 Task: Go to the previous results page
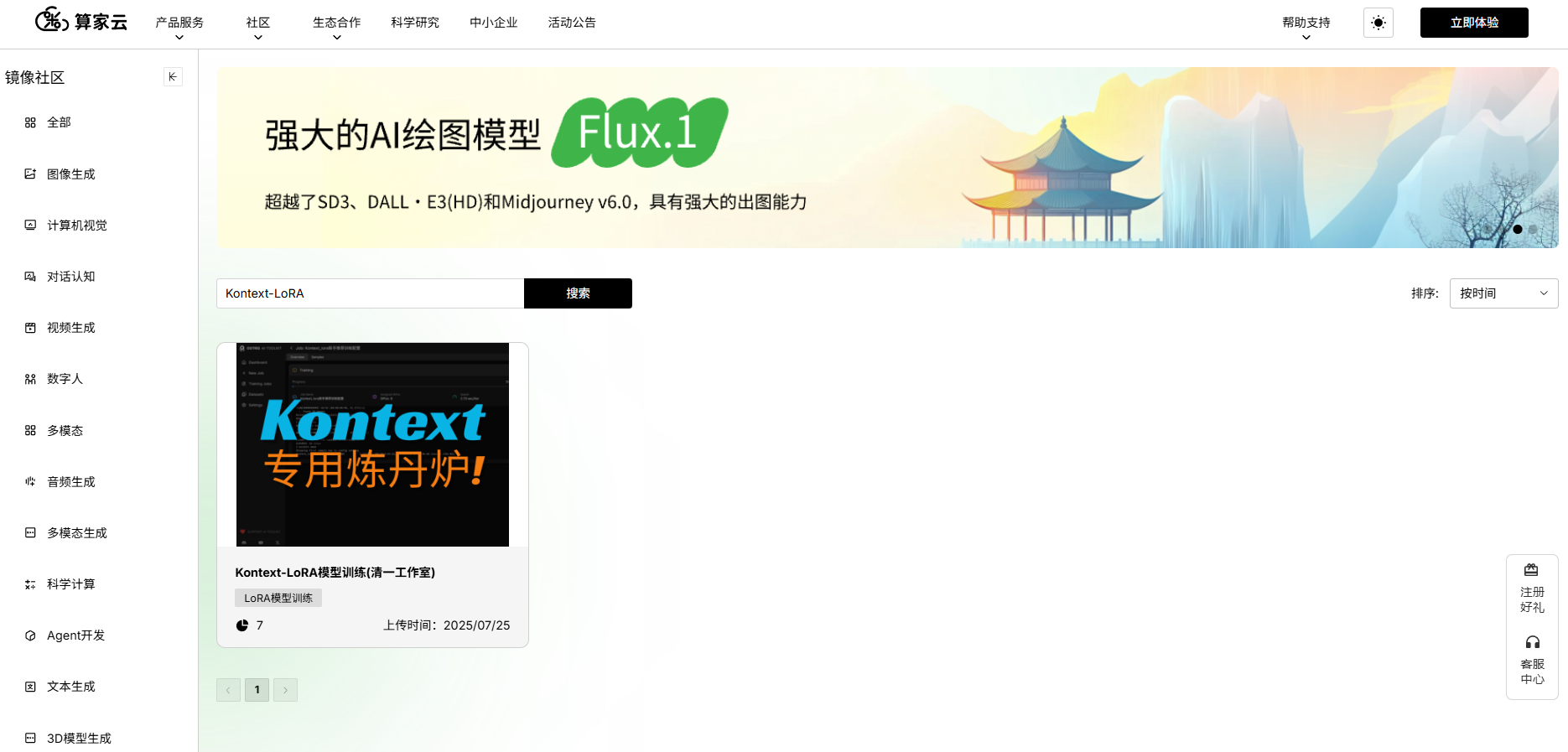pos(228,690)
